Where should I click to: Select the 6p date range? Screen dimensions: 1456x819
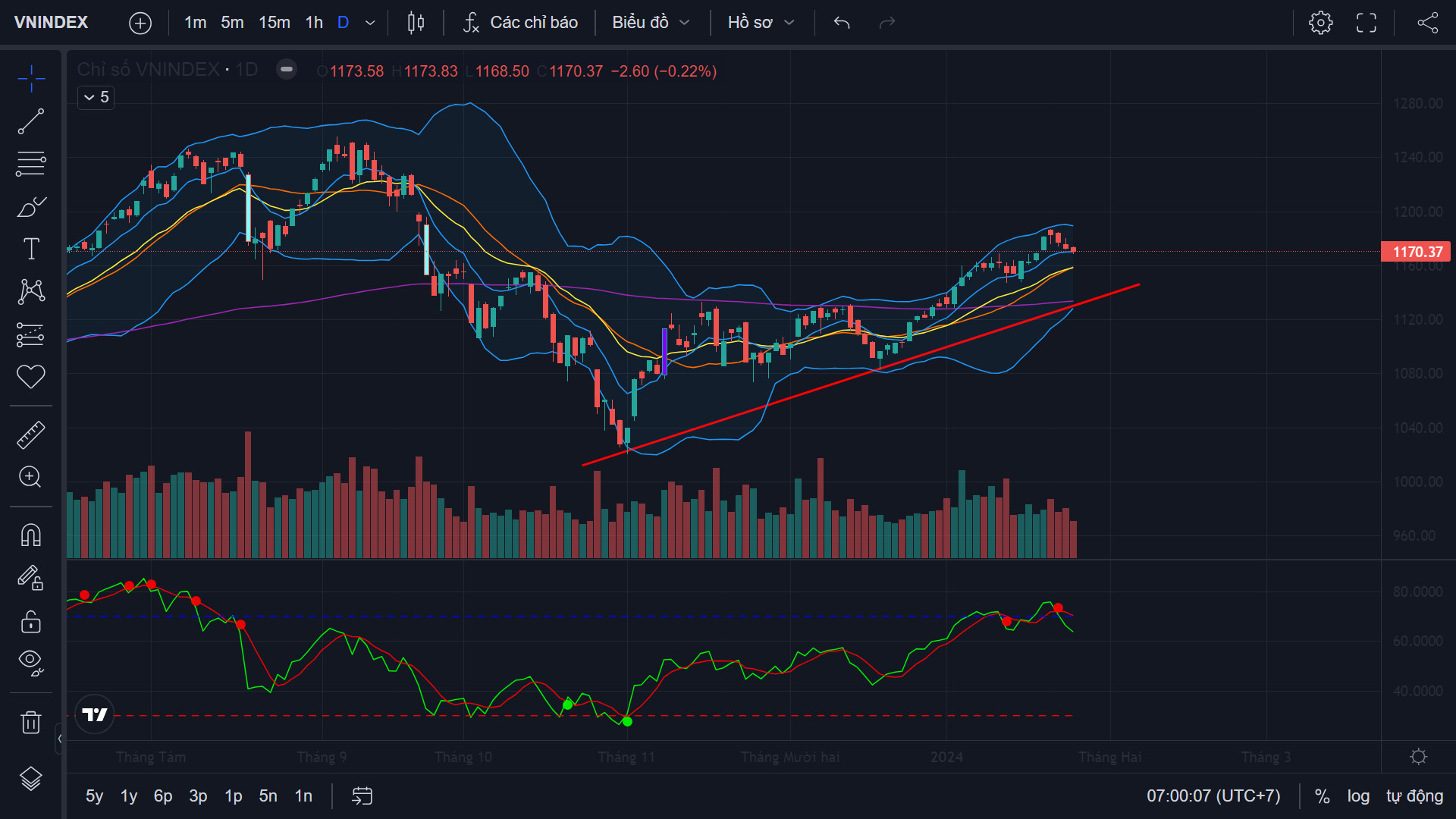click(163, 796)
